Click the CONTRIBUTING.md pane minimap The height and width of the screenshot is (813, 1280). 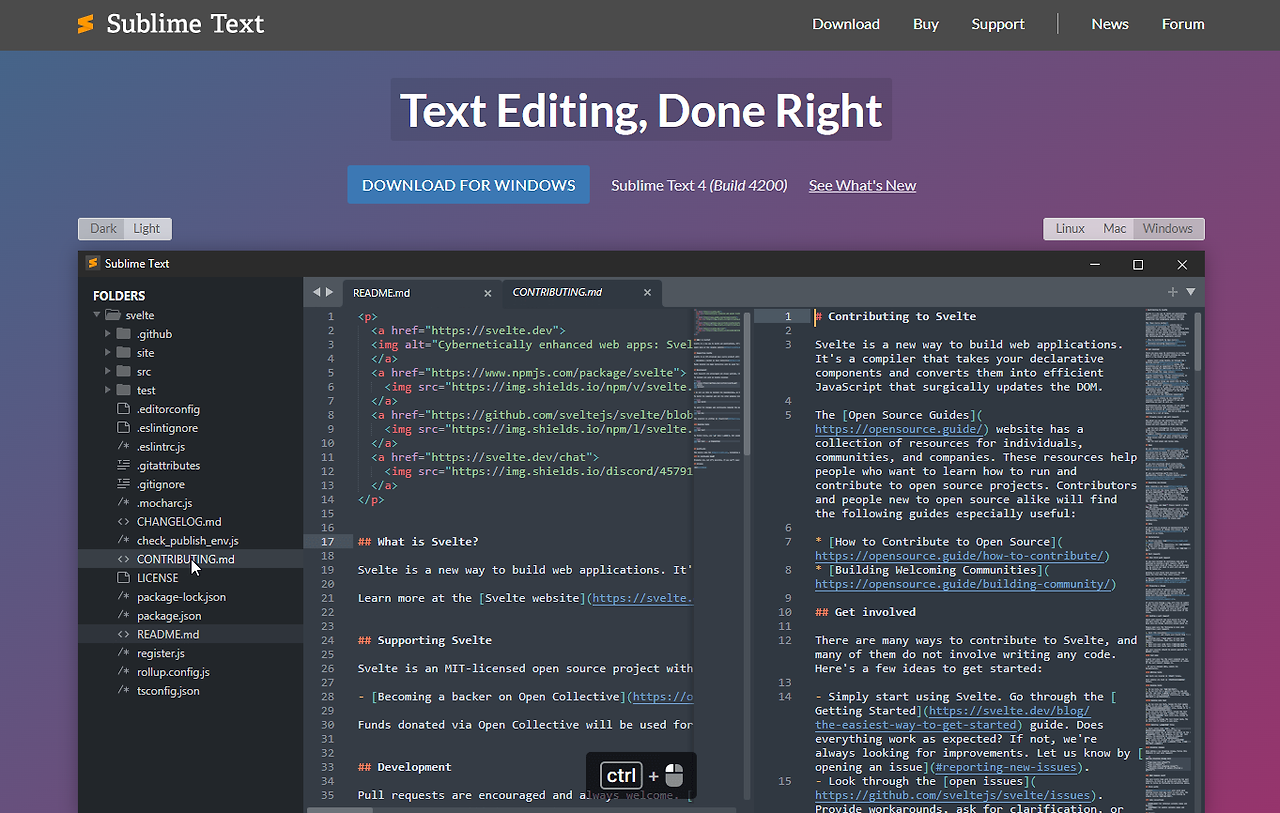click(1168, 560)
